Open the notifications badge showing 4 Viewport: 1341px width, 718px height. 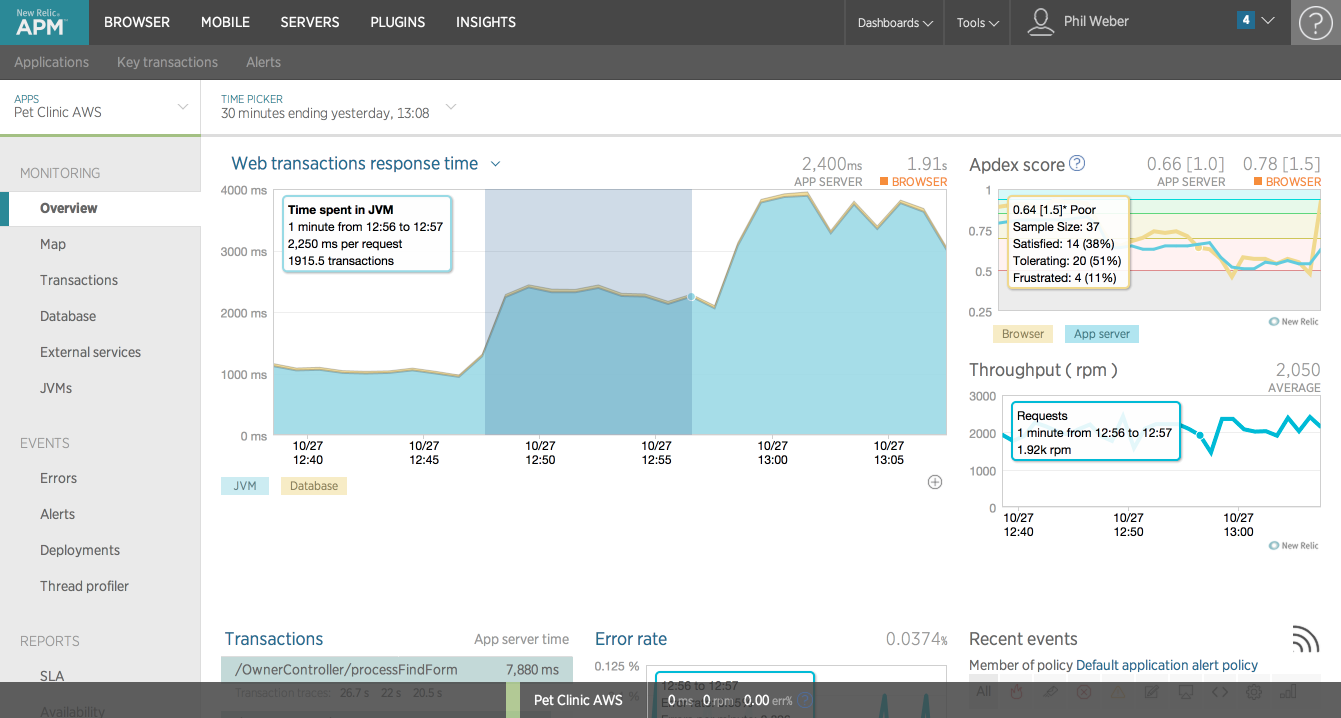1245,20
